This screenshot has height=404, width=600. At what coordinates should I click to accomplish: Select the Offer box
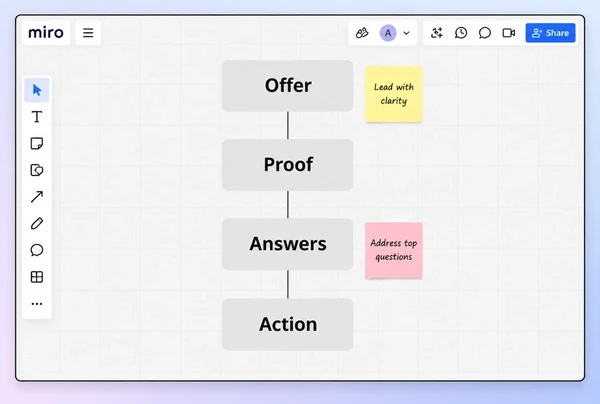click(x=288, y=86)
